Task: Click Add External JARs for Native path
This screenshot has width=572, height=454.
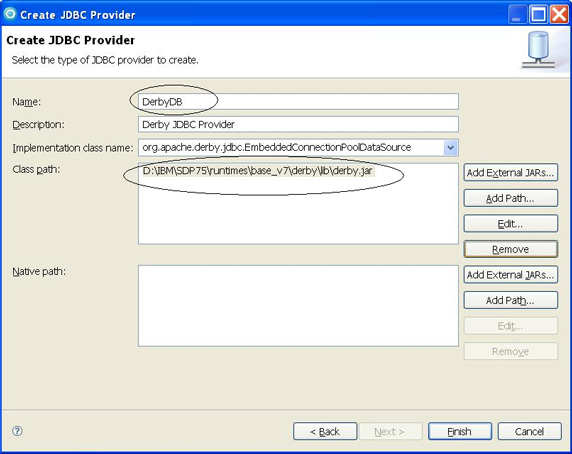Action: 511,275
